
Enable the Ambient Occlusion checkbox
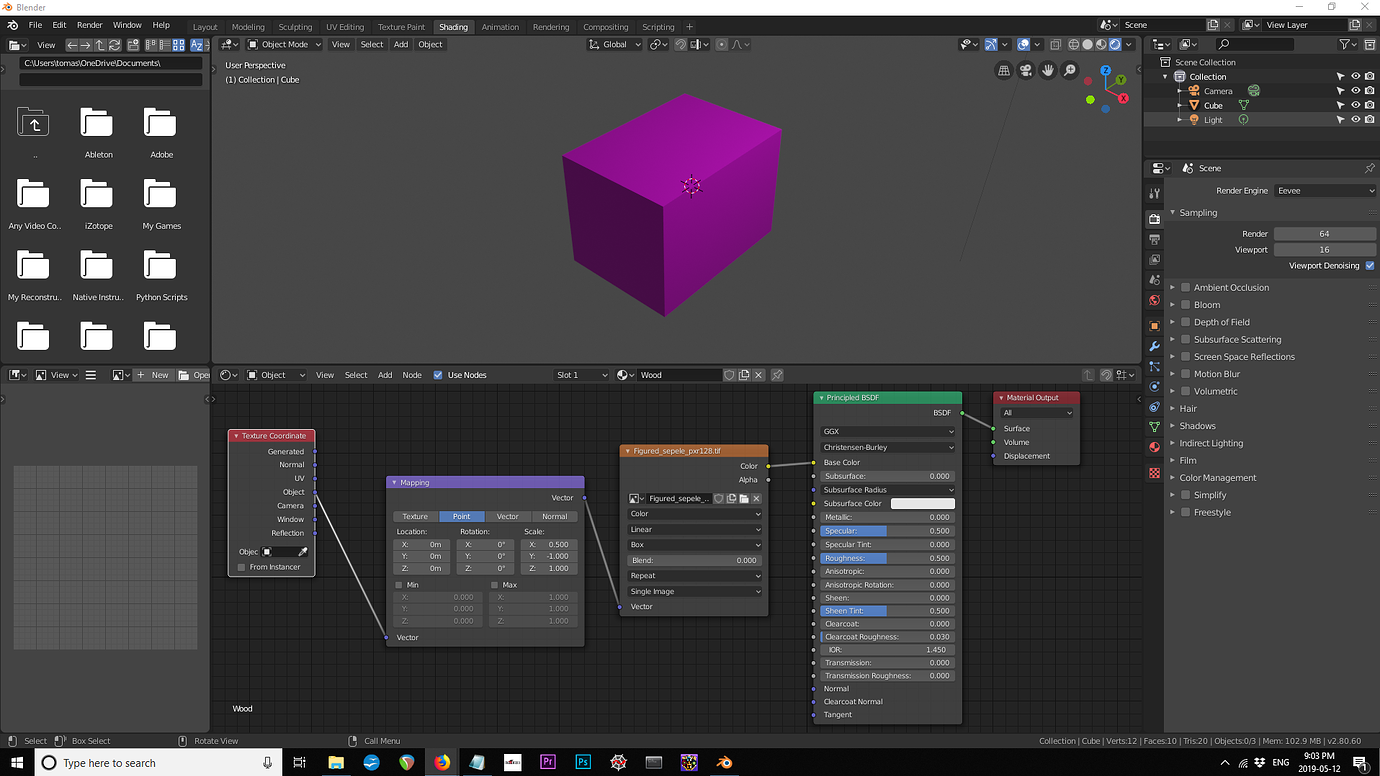pos(1186,288)
